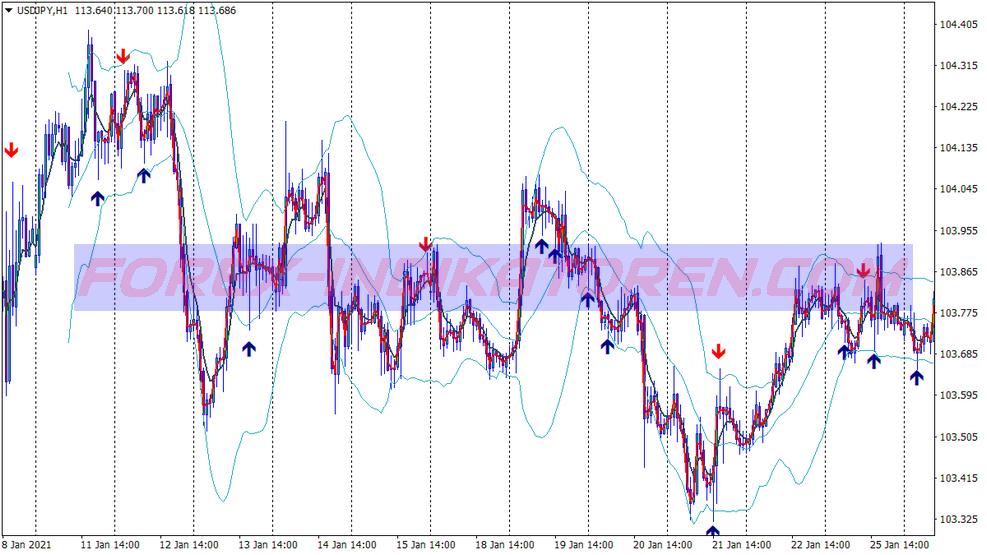This screenshot has width=987, height=555.
Task: Click the red sell arrow near 15 Jan 14:00
Action: click(426, 244)
